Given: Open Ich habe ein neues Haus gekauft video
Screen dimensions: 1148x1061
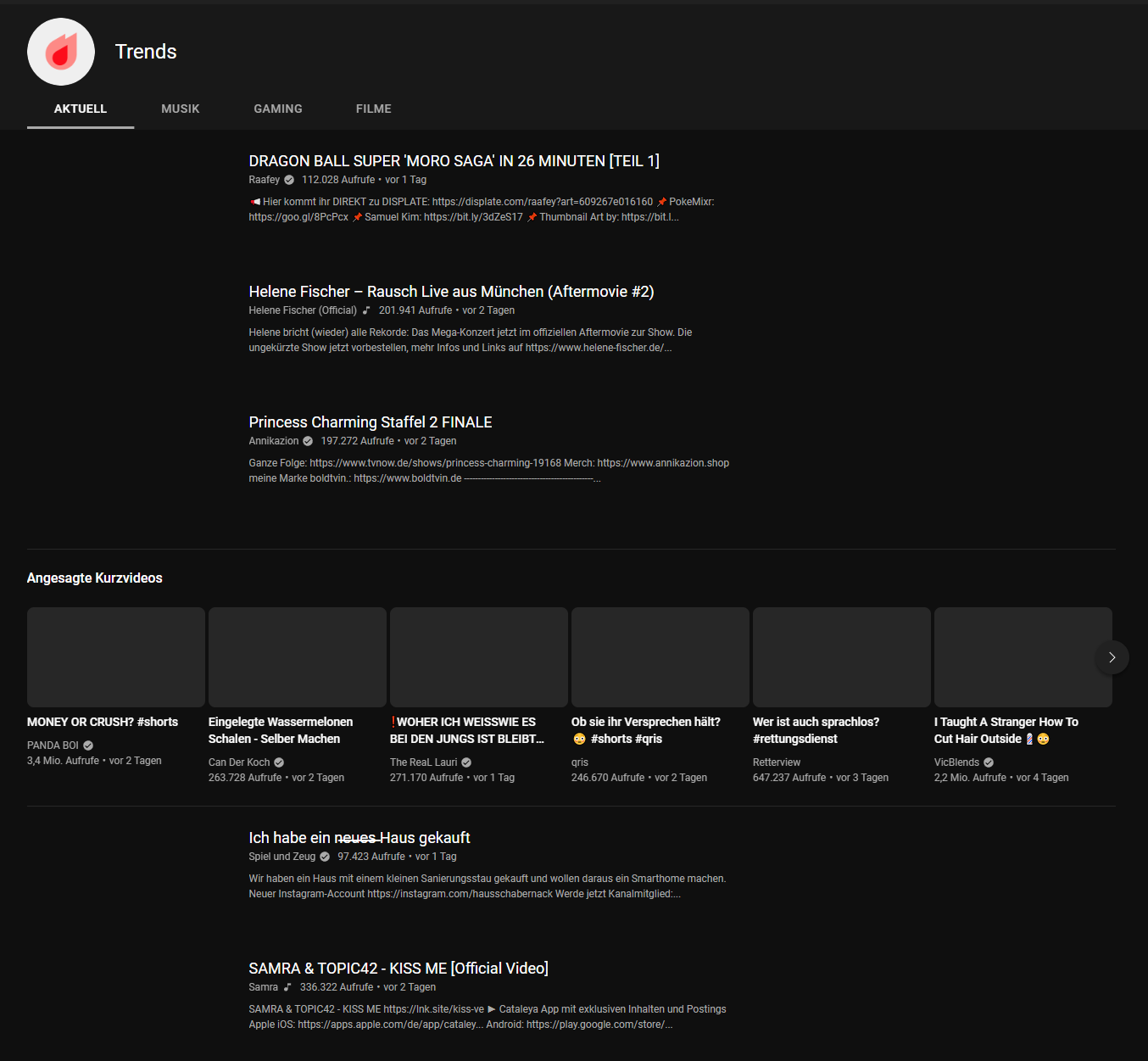Looking at the screenshot, I should pyautogui.click(x=359, y=838).
